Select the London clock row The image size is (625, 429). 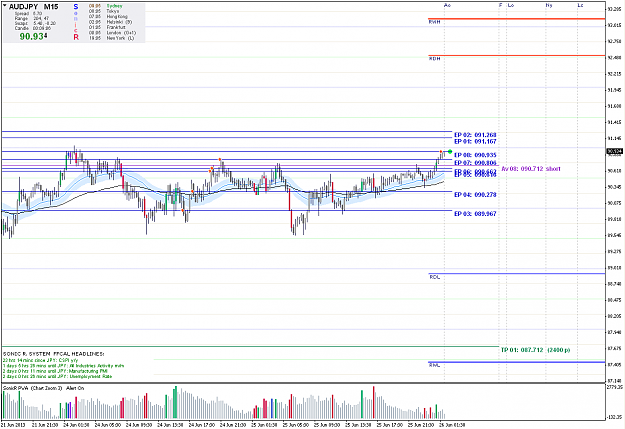pyautogui.click(x=112, y=33)
